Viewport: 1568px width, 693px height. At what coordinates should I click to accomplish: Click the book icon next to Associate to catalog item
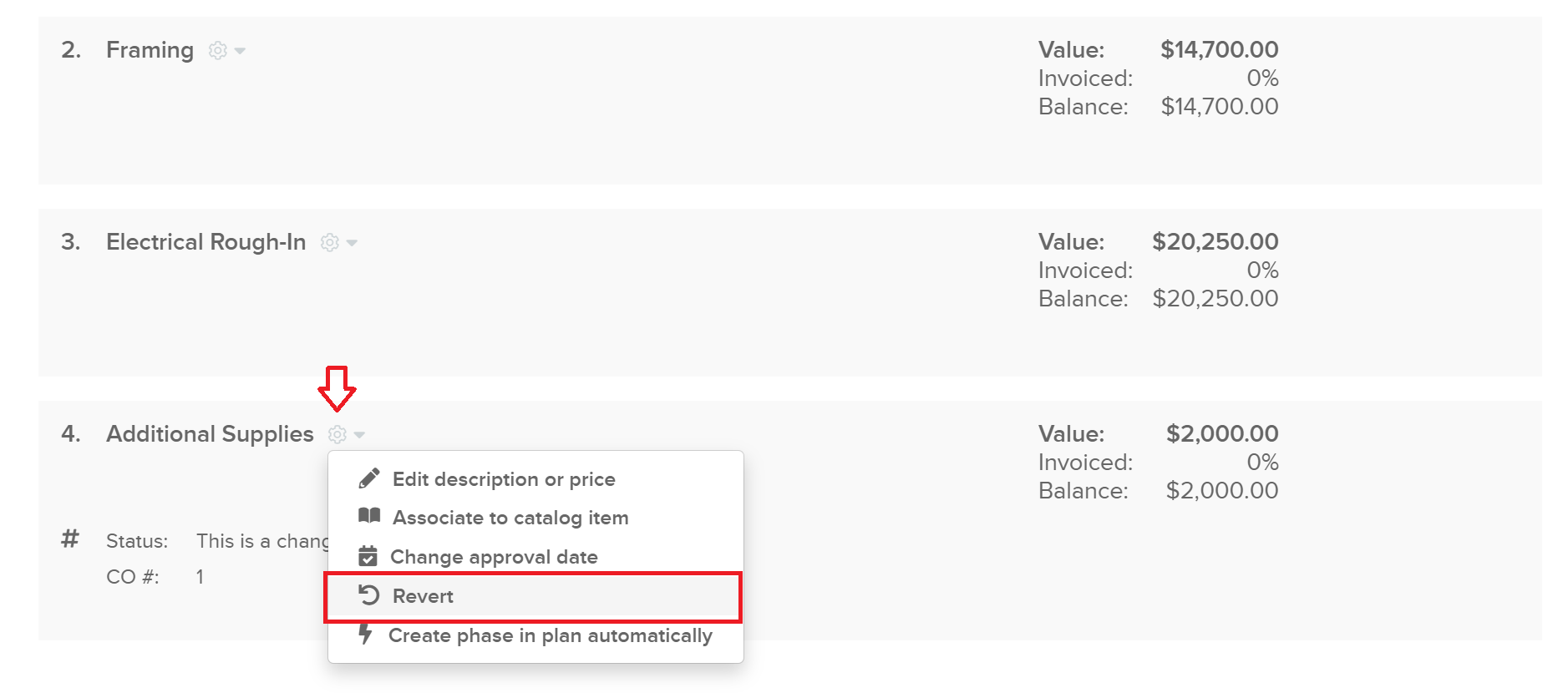368,517
